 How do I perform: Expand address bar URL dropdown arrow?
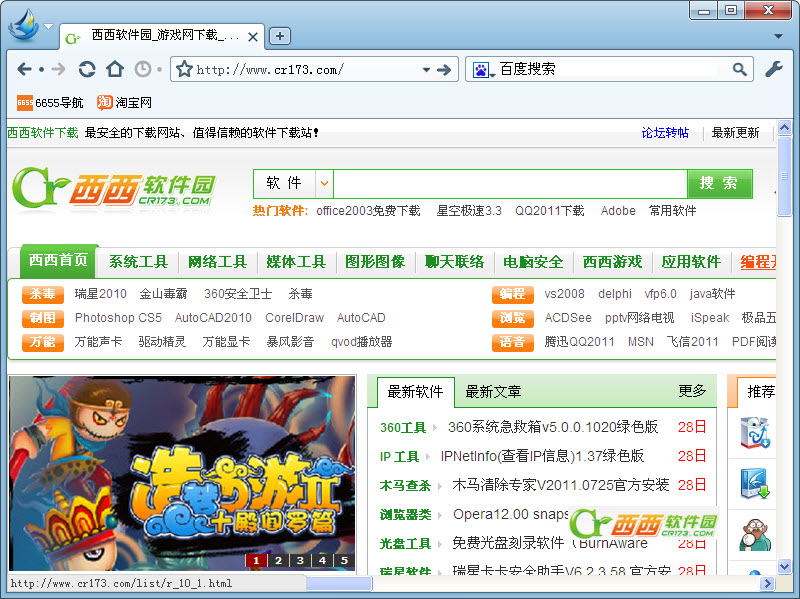(426, 70)
